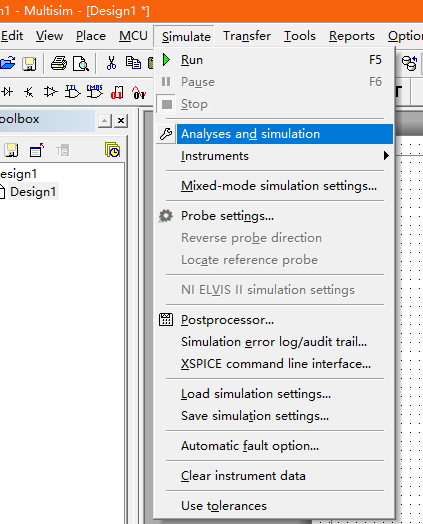This screenshot has width=423, height=524.
Task: Open the MCU menu
Action: pos(133,36)
